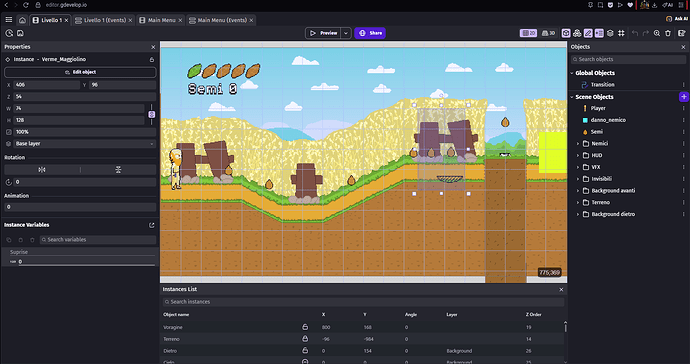
Task: Close the Properties panel
Action: 153,47
